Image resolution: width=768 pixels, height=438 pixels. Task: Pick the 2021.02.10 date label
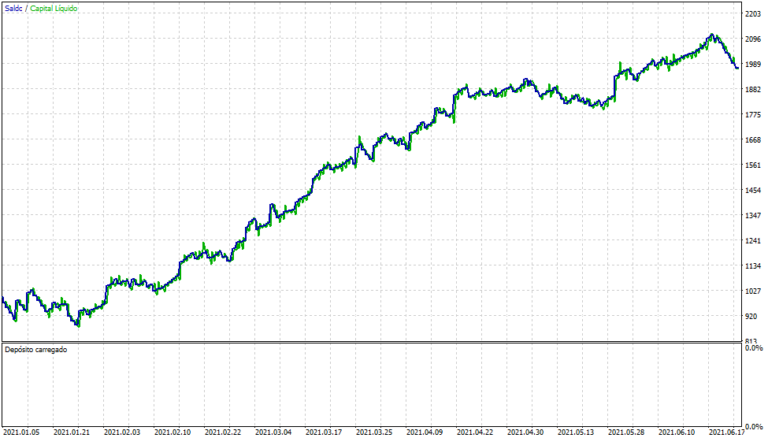click(x=174, y=432)
